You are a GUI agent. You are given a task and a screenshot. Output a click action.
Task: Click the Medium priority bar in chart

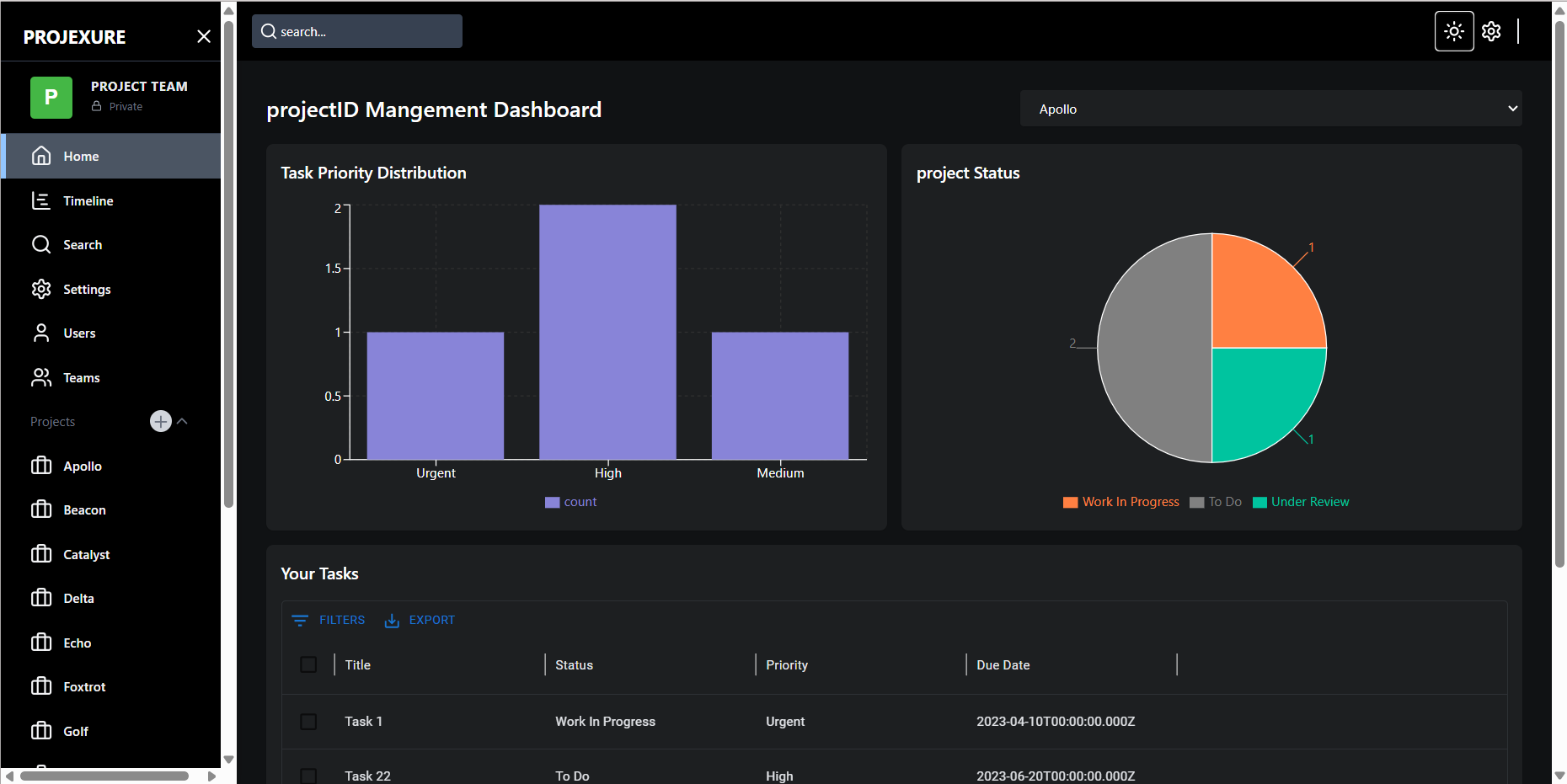coord(780,396)
